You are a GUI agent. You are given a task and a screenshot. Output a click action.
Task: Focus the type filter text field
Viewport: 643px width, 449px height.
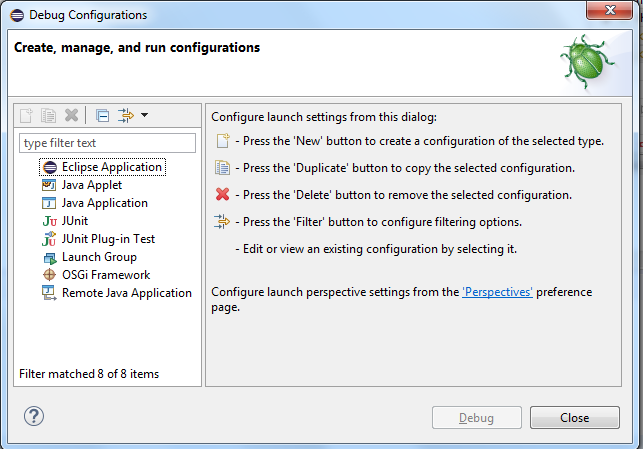point(107,143)
